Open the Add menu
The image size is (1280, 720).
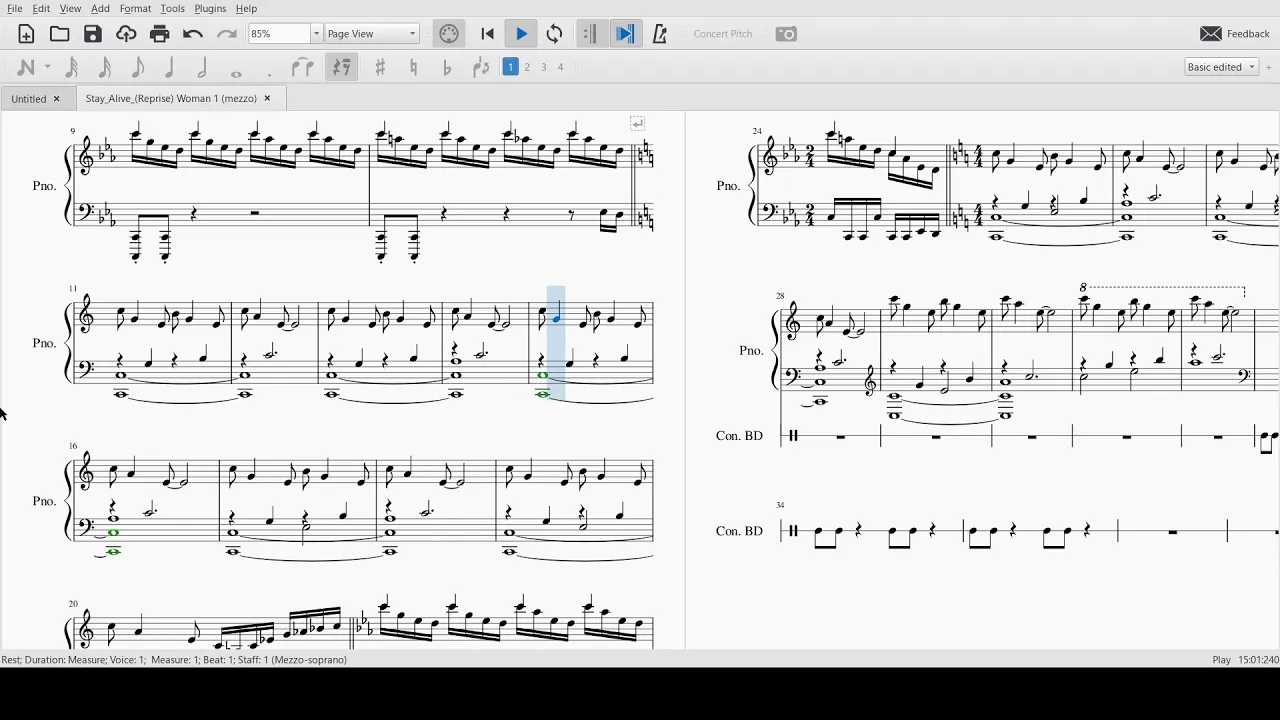click(x=100, y=8)
